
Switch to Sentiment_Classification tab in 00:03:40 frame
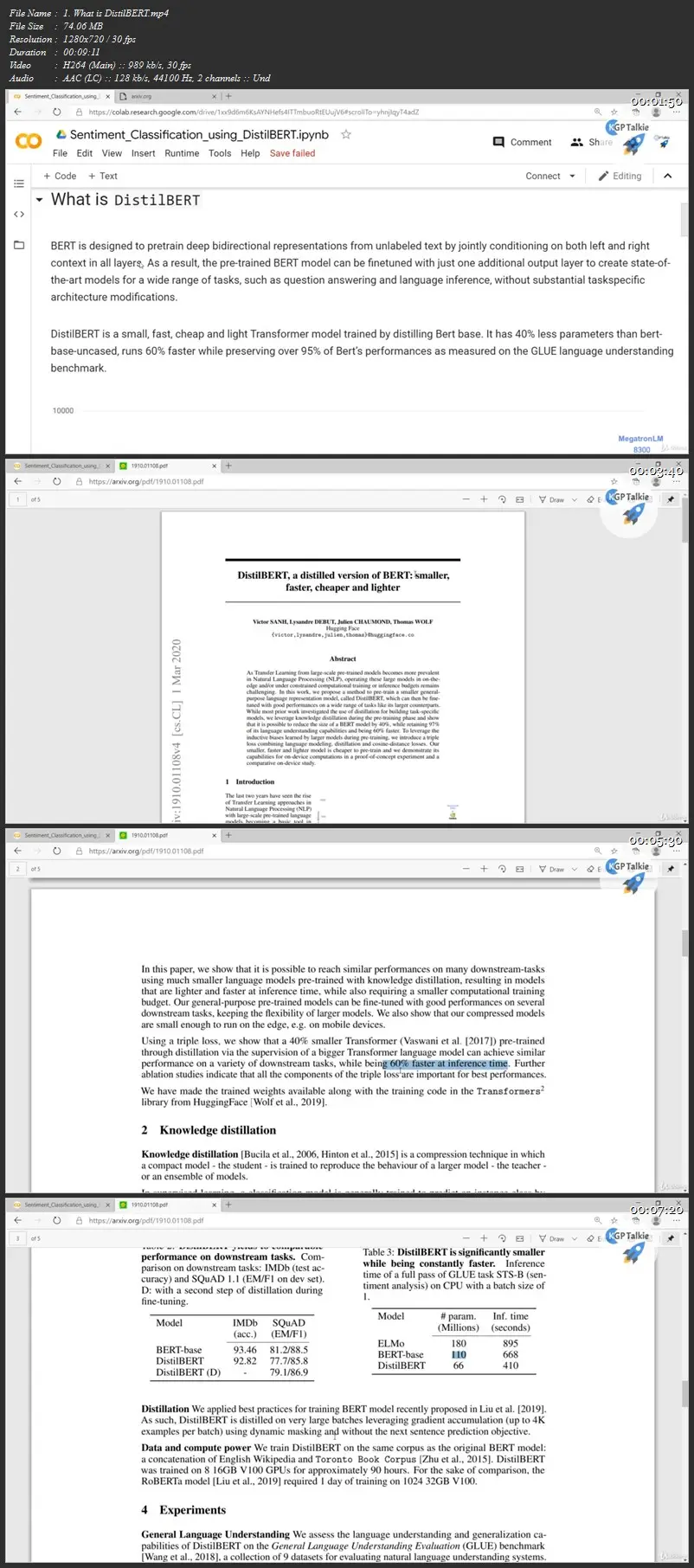tap(61, 466)
